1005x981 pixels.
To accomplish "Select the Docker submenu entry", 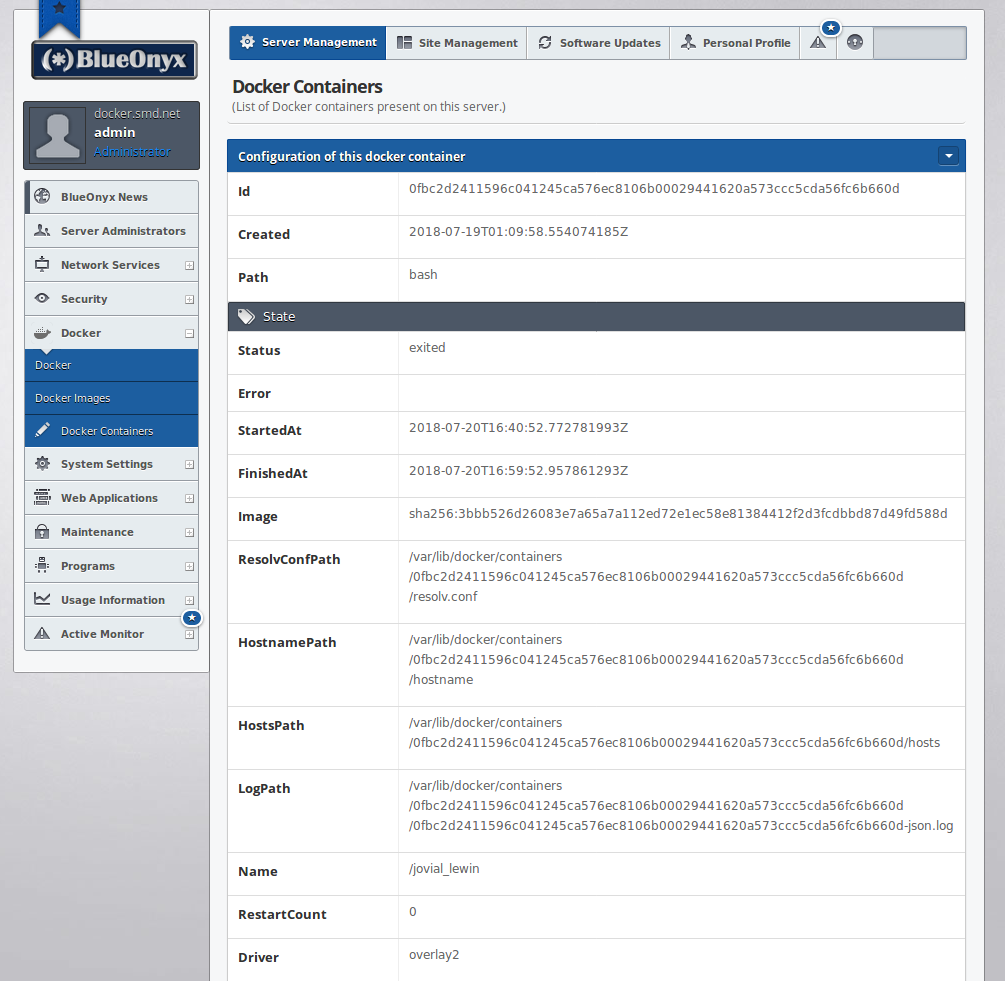I will pyautogui.click(x=112, y=365).
